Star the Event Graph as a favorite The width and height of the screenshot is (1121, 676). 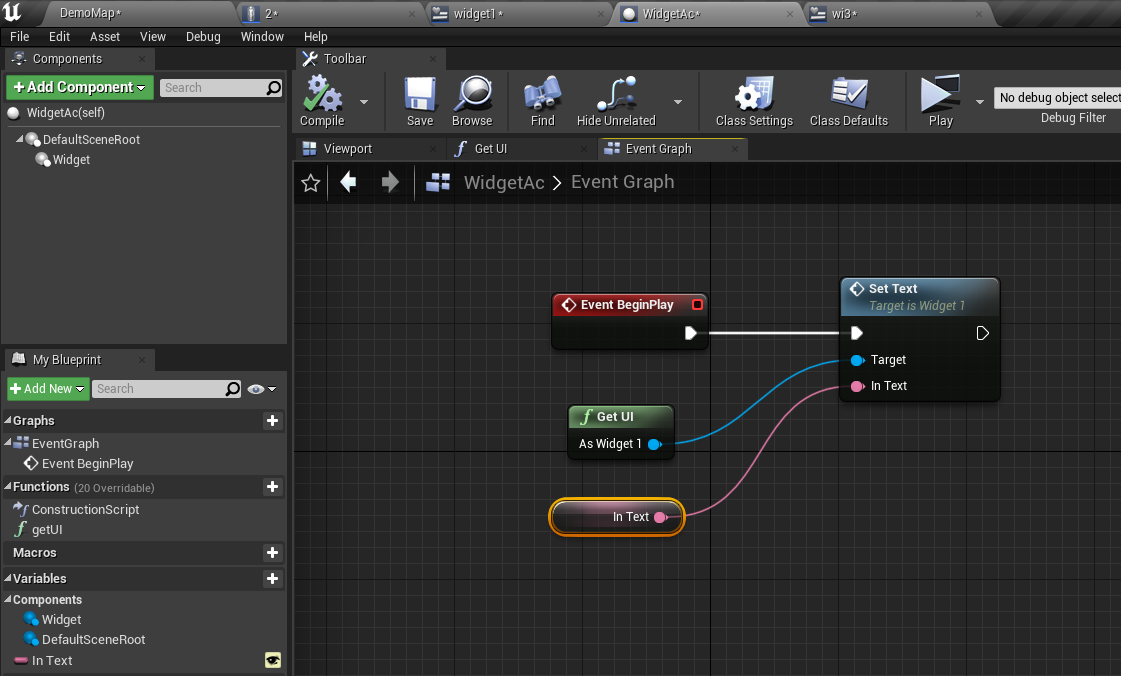[x=310, y=182]
